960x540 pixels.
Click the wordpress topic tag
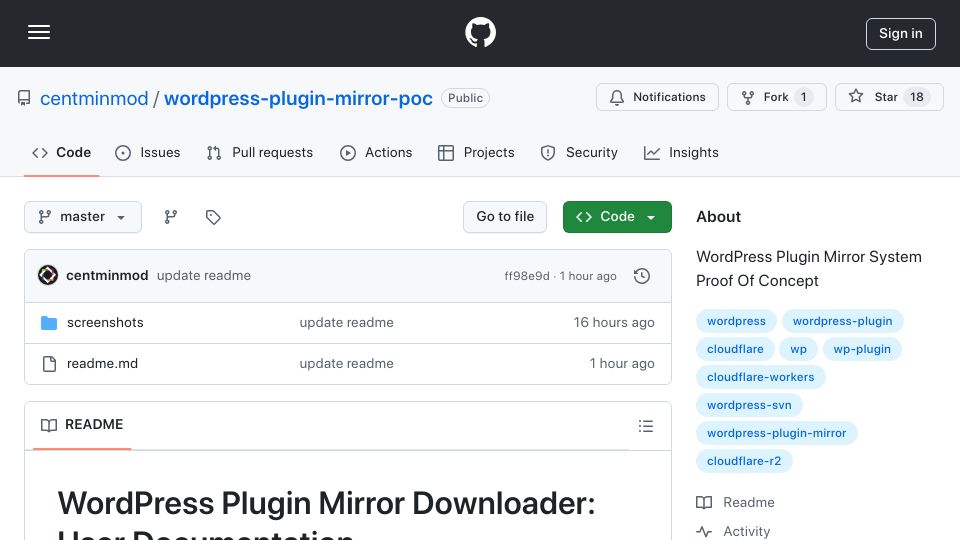coord(737,321)
